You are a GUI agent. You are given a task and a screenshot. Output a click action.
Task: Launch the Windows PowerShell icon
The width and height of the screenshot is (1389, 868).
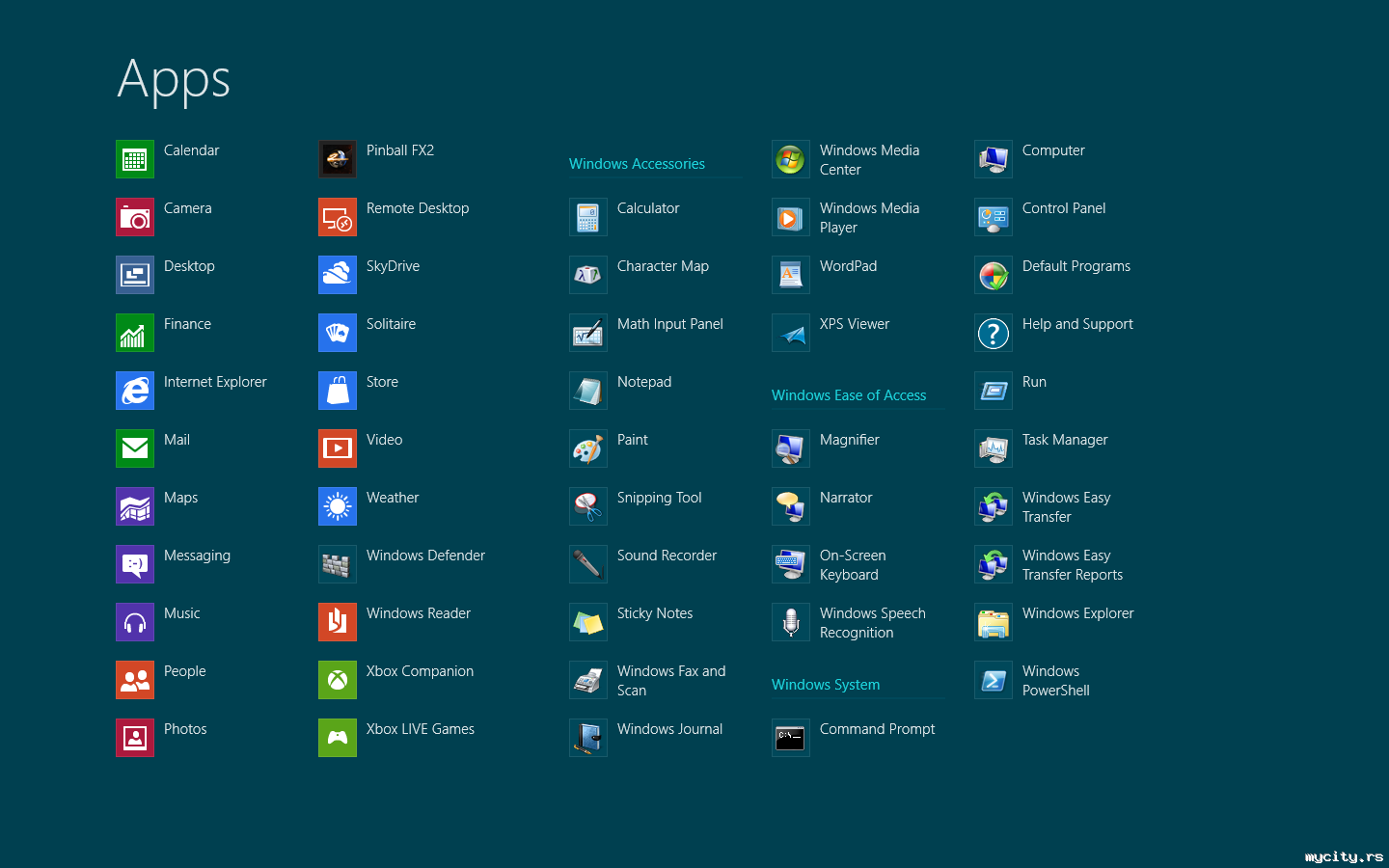pos(994,680)
